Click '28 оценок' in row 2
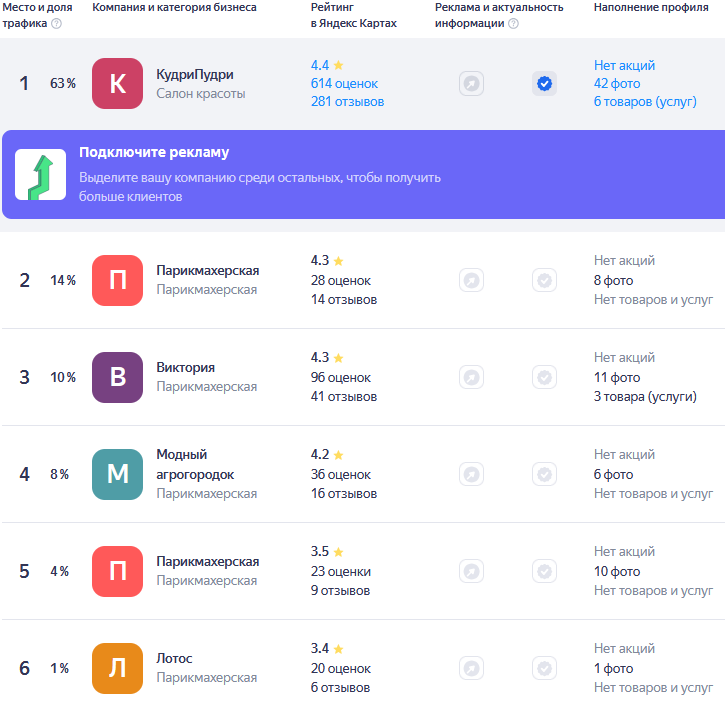Image resolution: width=725 pixels, height=710 pixels. pyautogui.click(x=341, y=281)
